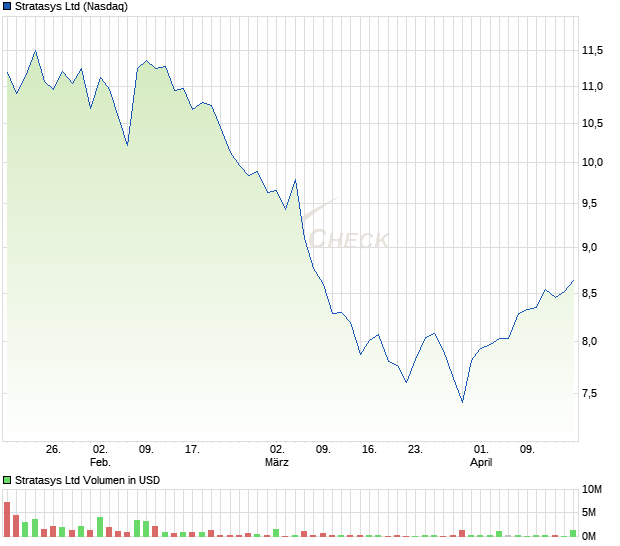Click the 10M volume axis label

coord(592,489)
